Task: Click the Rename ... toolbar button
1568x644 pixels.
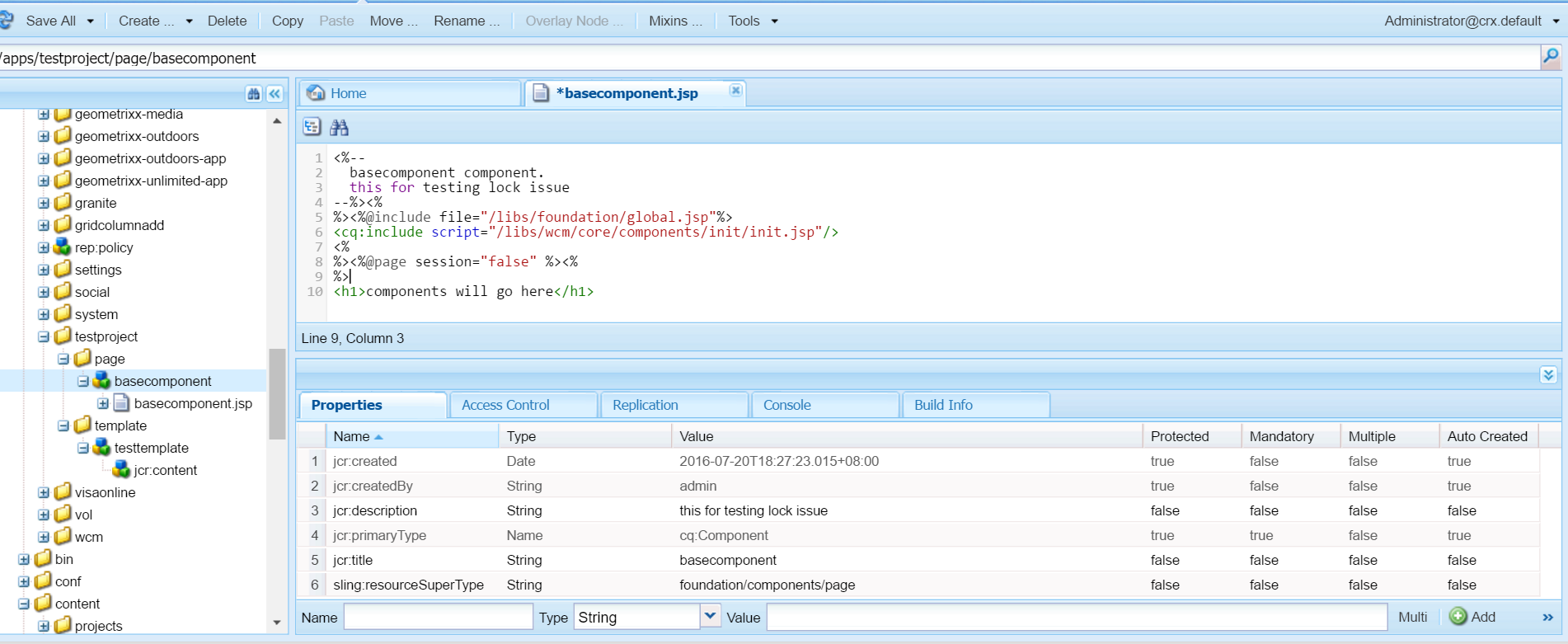Action: tap(467, 21)
